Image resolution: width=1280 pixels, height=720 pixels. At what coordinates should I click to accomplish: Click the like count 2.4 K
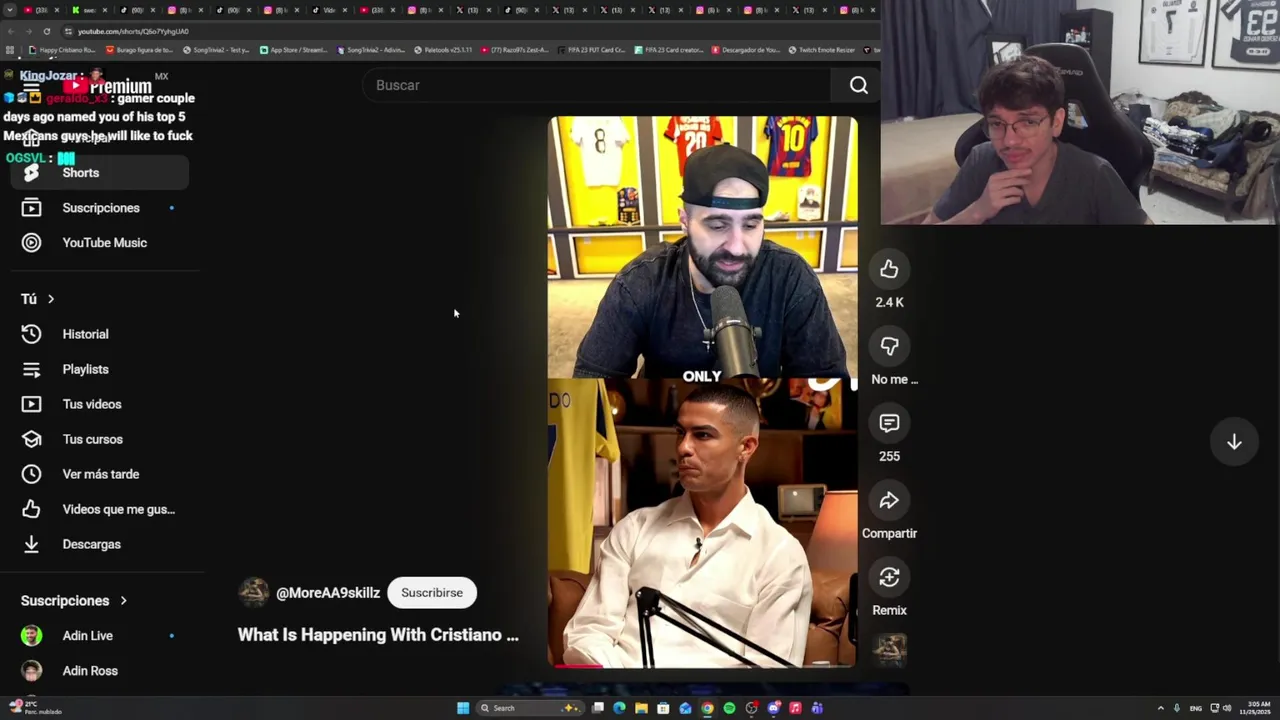pyautogui.click(x=889, y=302)
